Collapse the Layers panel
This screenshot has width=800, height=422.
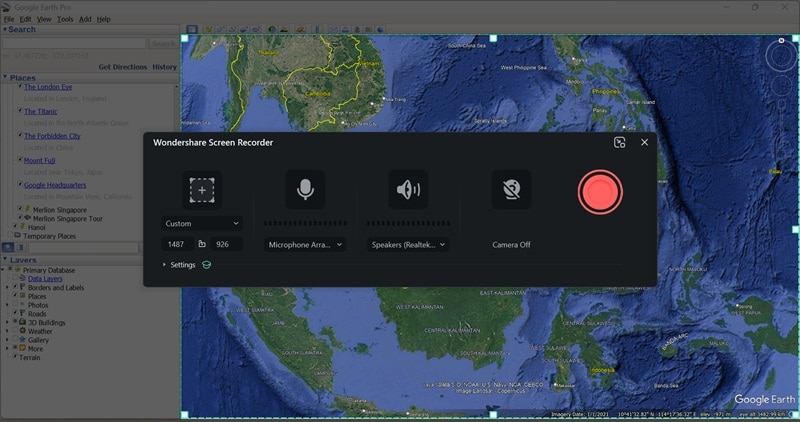(x=5, y=260)
